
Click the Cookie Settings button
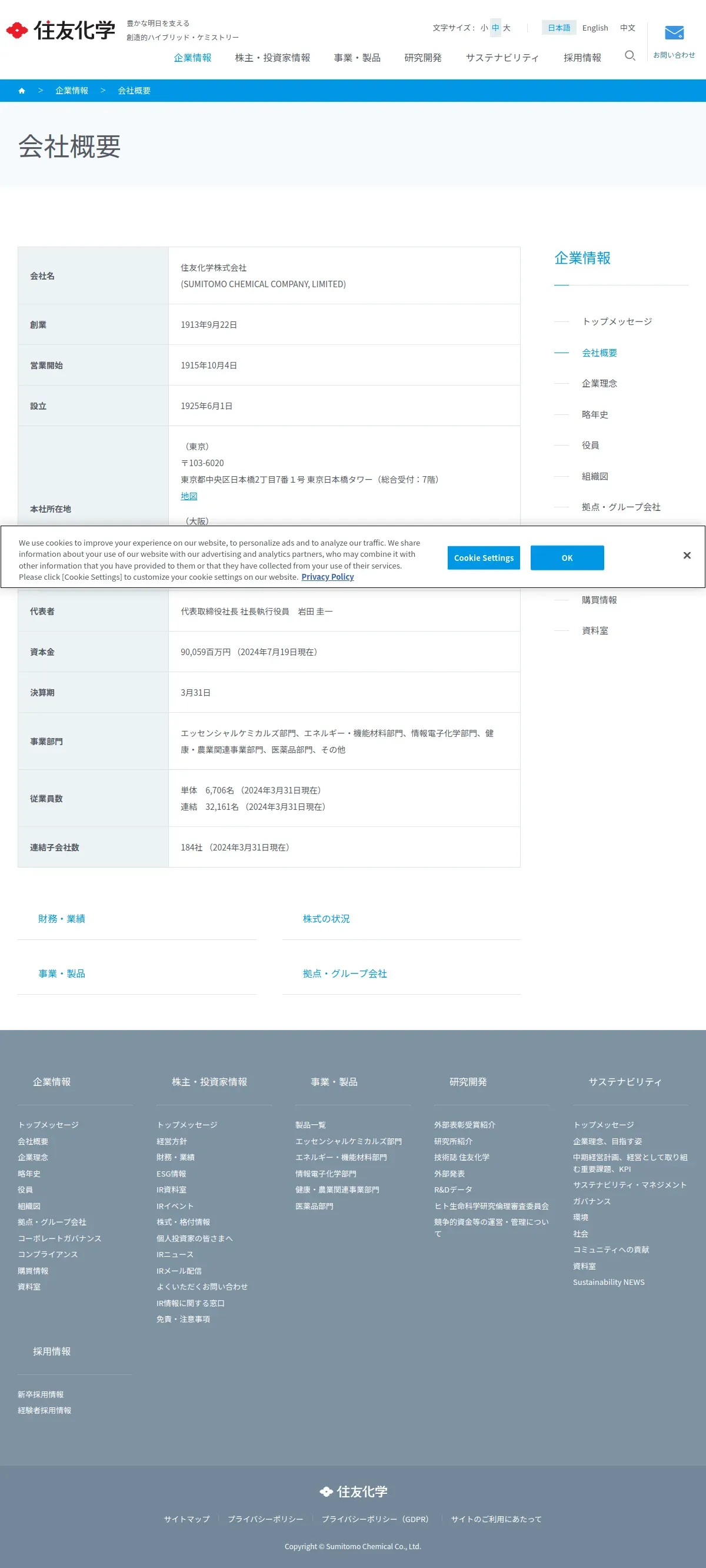(483, 558)
